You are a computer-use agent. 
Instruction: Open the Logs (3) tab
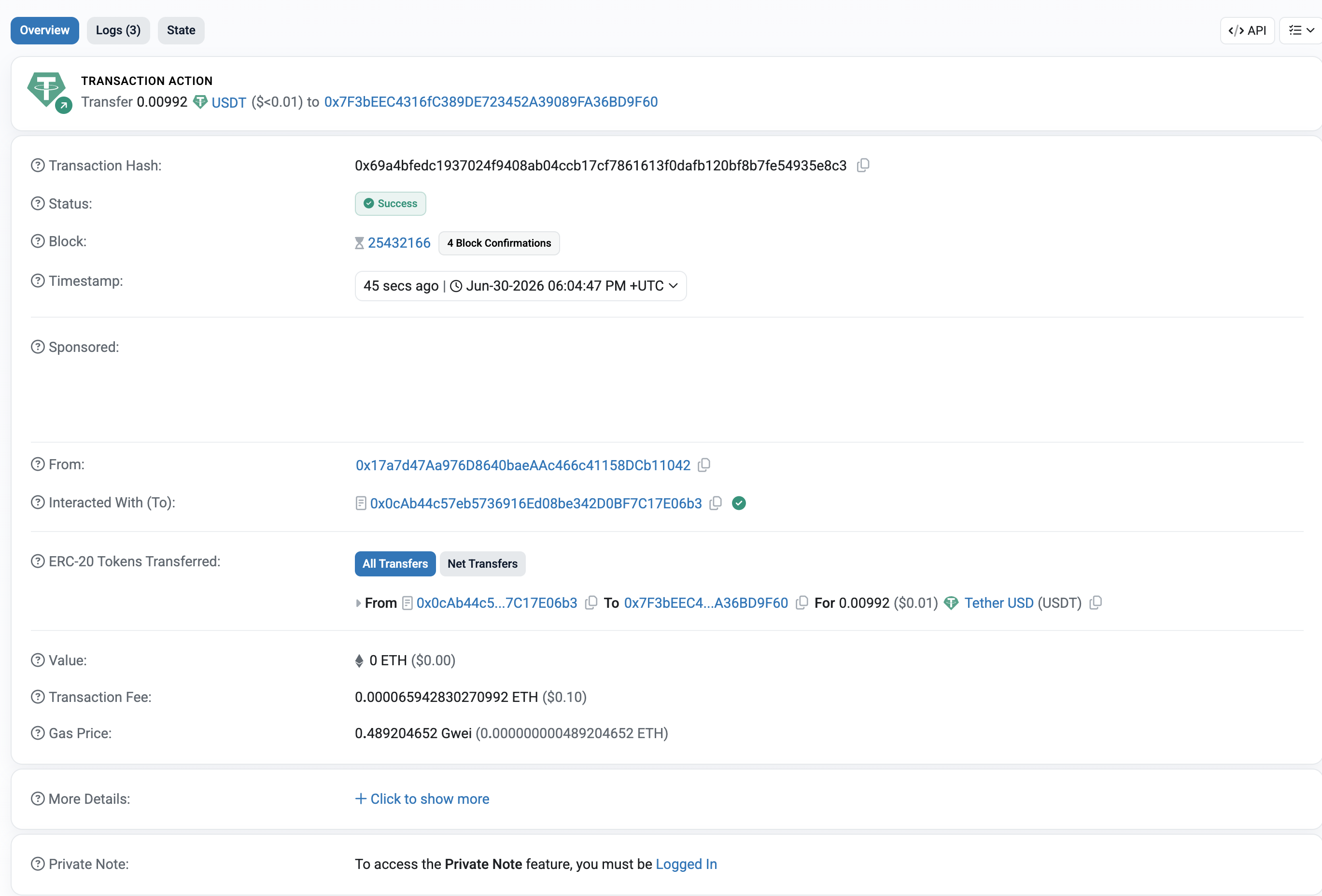click(118, 30)
